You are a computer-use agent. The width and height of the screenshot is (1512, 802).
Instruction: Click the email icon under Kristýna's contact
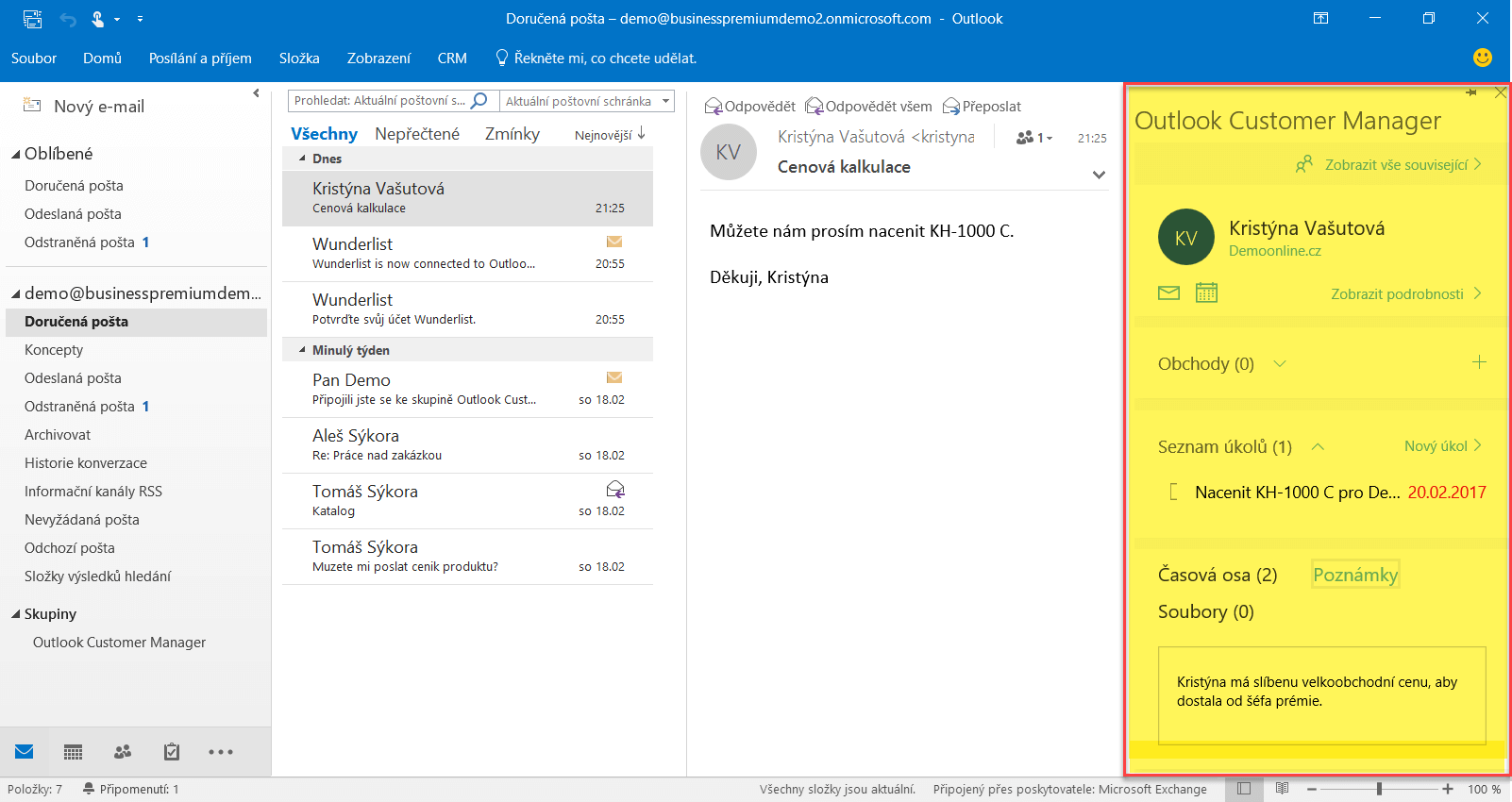pos(1168,292)
